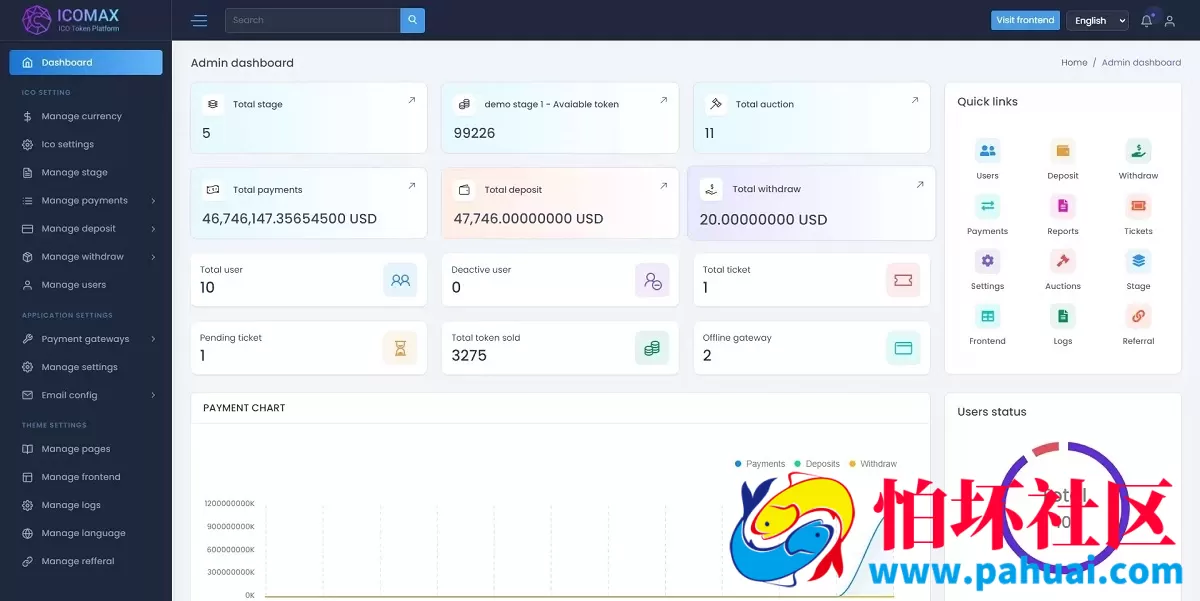Open Referral quick link icon
The image size is (1200, 601).
tap(1138, 316)
